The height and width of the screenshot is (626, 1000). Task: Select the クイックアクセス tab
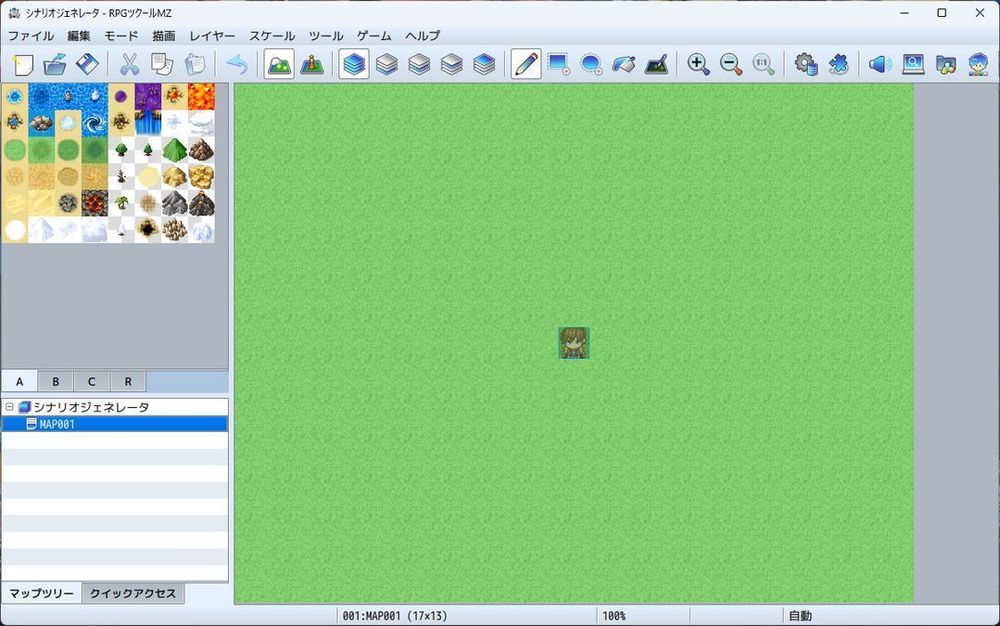coord(133,593)
